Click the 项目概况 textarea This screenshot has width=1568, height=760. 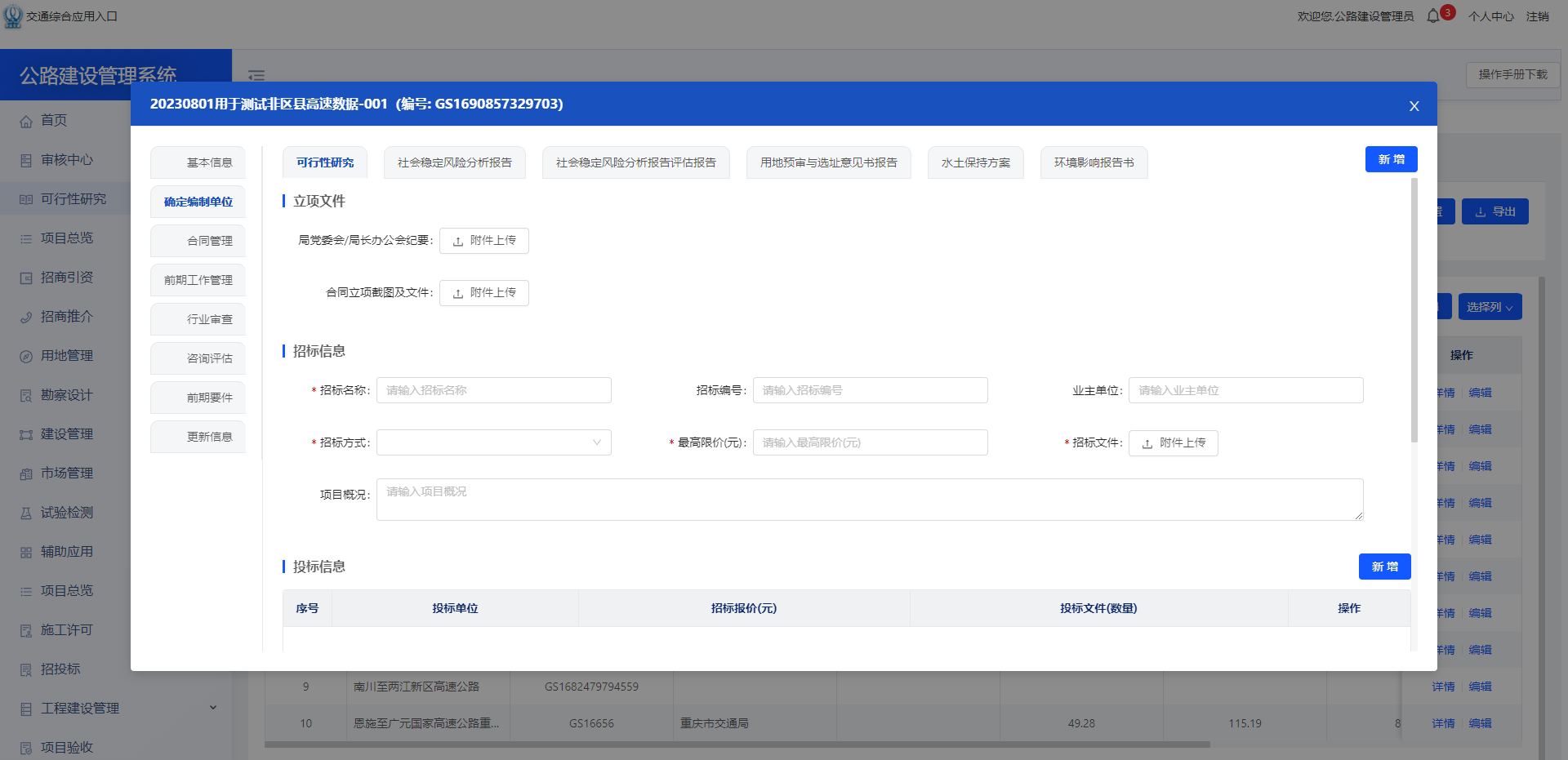tap(870, 500)
